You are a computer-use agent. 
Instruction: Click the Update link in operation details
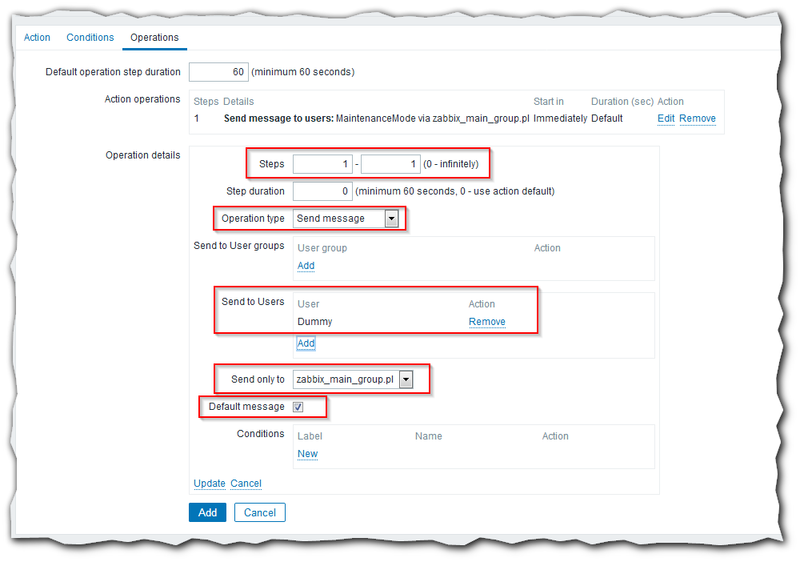pyautogui.click(x=209, y=484)
